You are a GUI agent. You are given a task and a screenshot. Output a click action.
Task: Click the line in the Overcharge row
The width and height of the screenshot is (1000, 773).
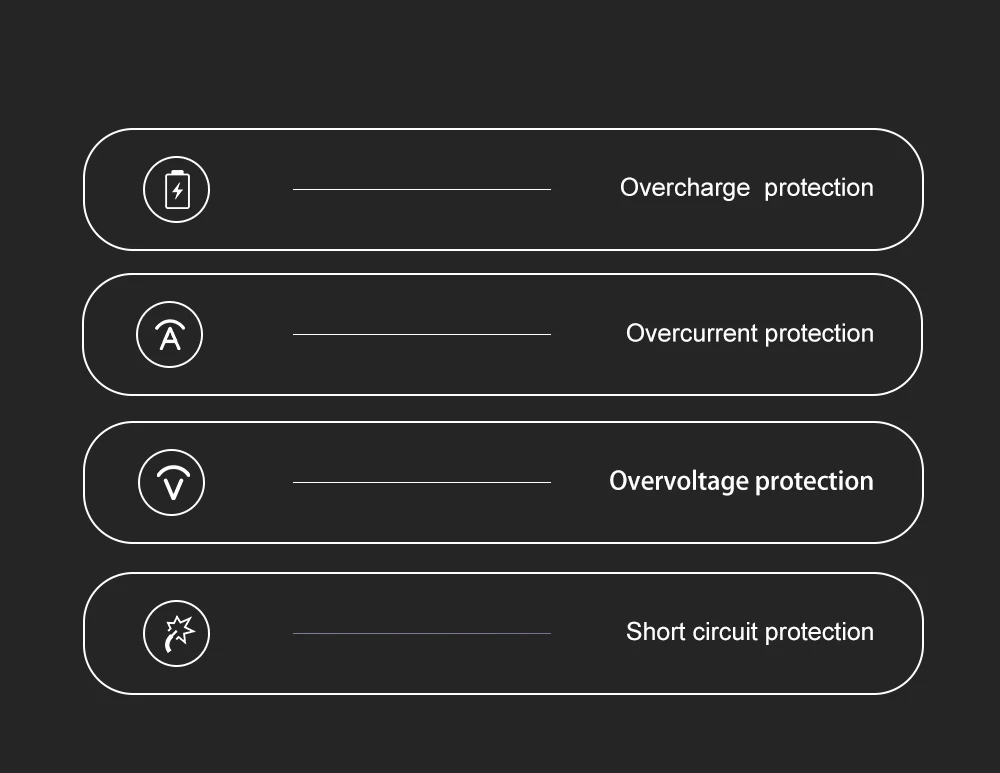422,189
